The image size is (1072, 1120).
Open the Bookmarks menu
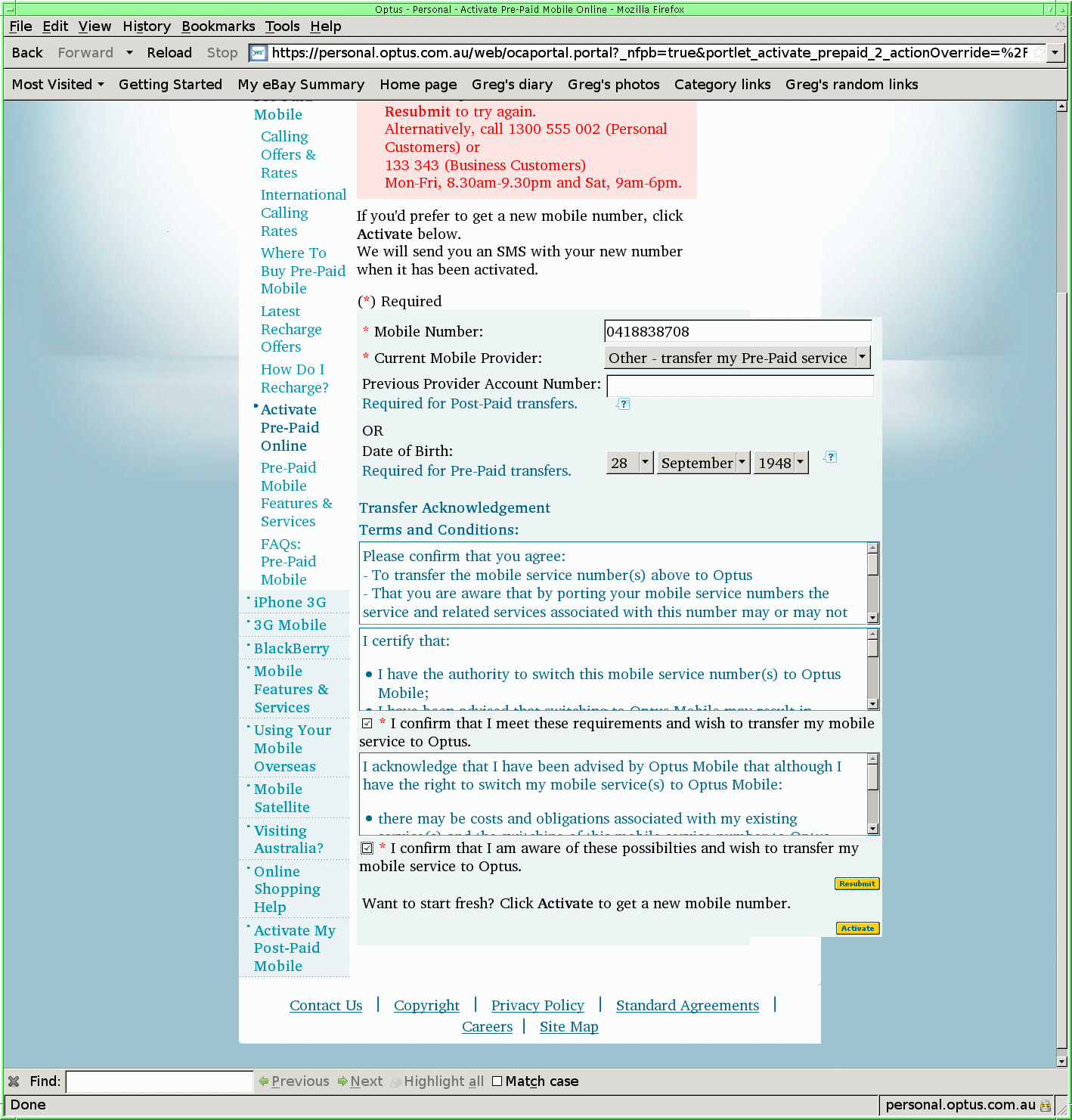pyautogui.click(x=218, y=26)
